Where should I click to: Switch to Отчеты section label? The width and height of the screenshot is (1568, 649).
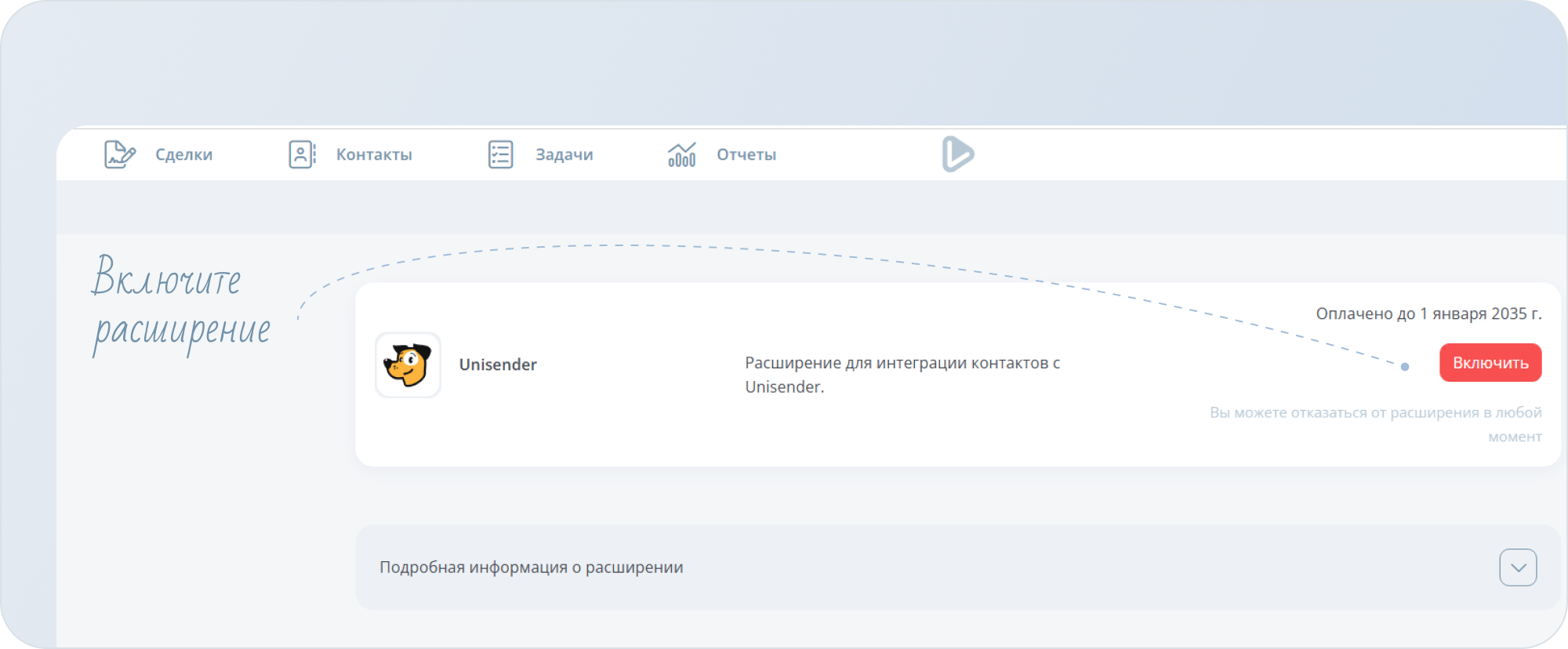746,155
